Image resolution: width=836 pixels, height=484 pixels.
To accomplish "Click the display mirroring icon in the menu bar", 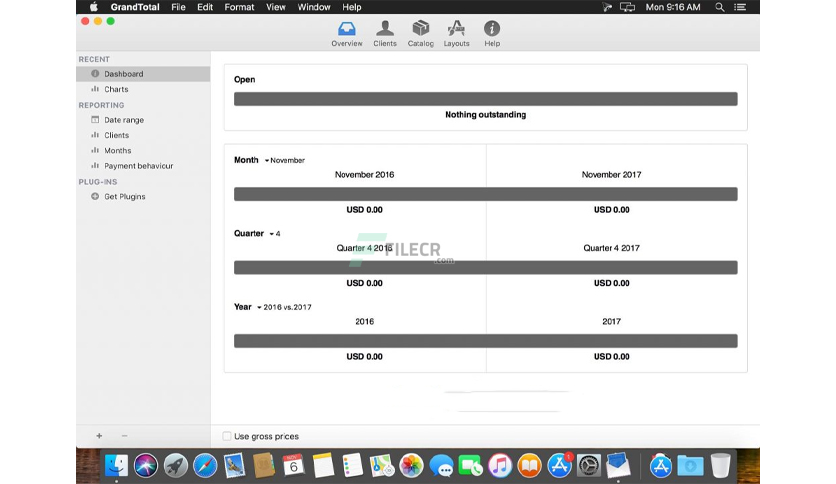I will click(x=627, y=7).
